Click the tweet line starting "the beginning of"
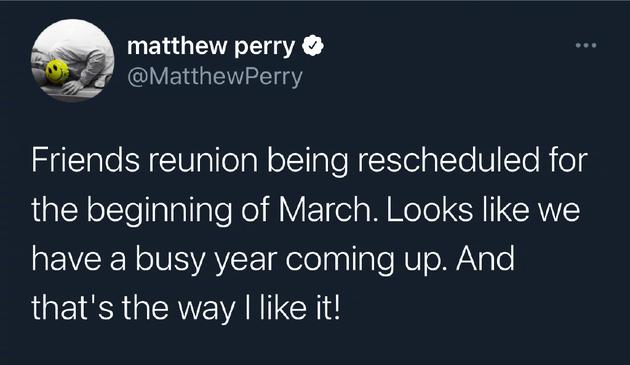The image size is (630, 365). (x=306, y=211)
